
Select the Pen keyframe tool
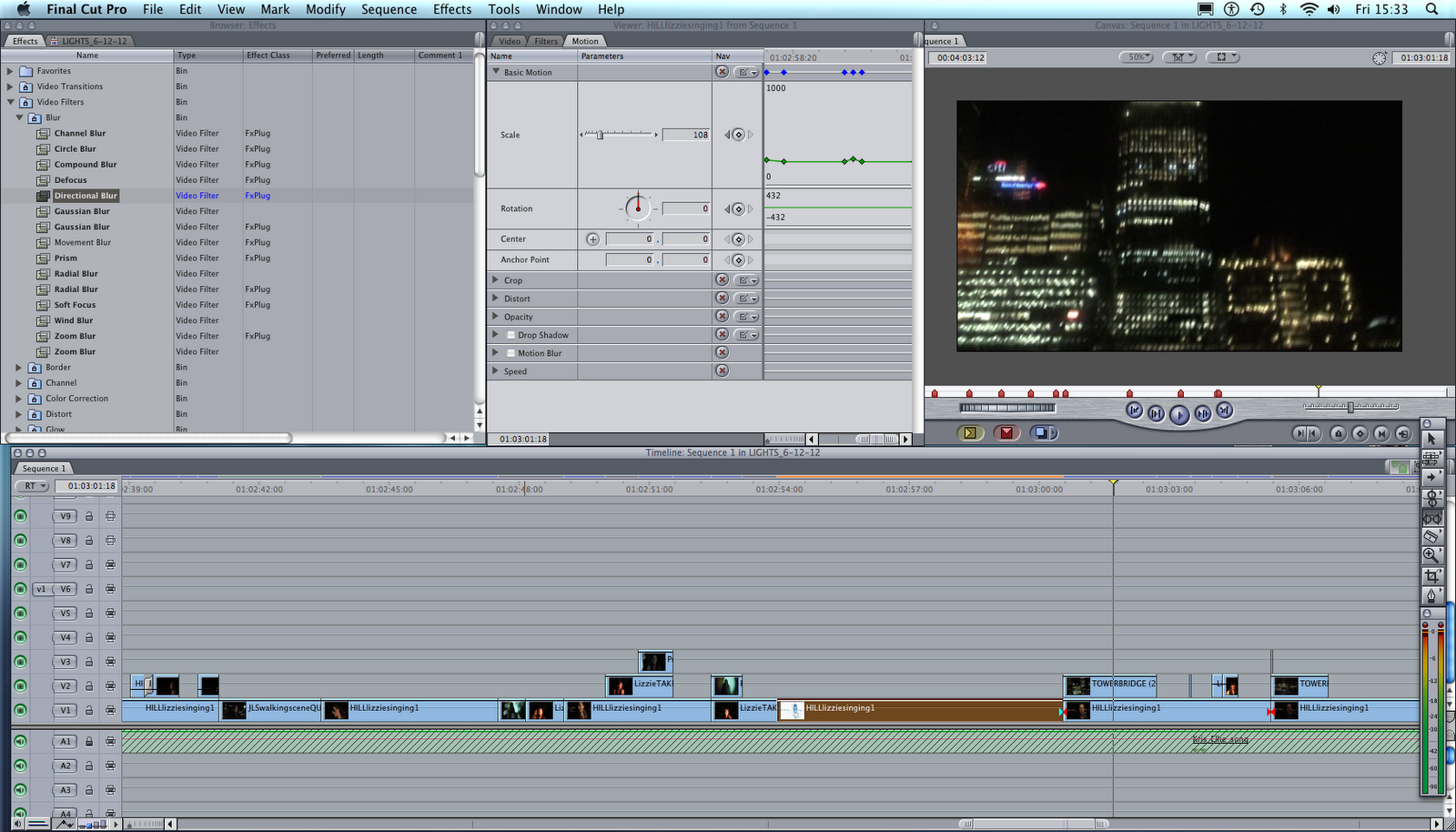pos(1431,595)
